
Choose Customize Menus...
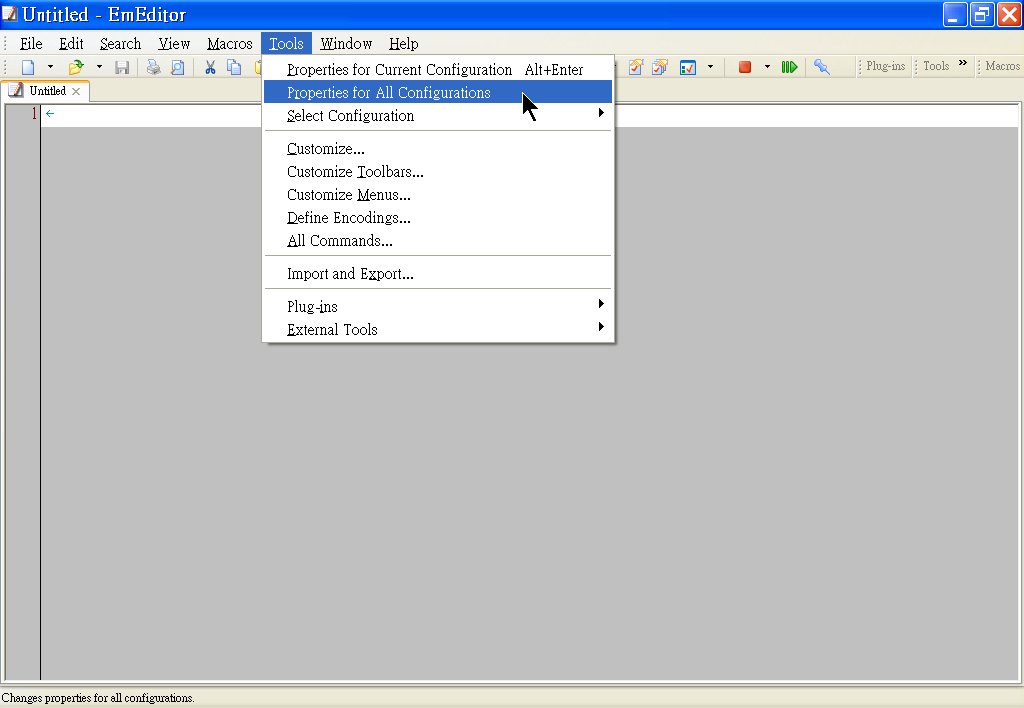pyautogui.click(x=438, y=194)
